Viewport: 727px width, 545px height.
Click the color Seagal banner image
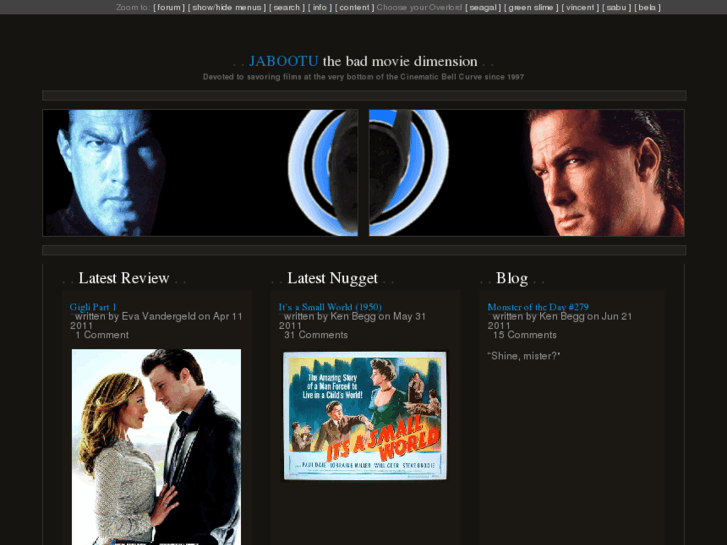point(527,173)
